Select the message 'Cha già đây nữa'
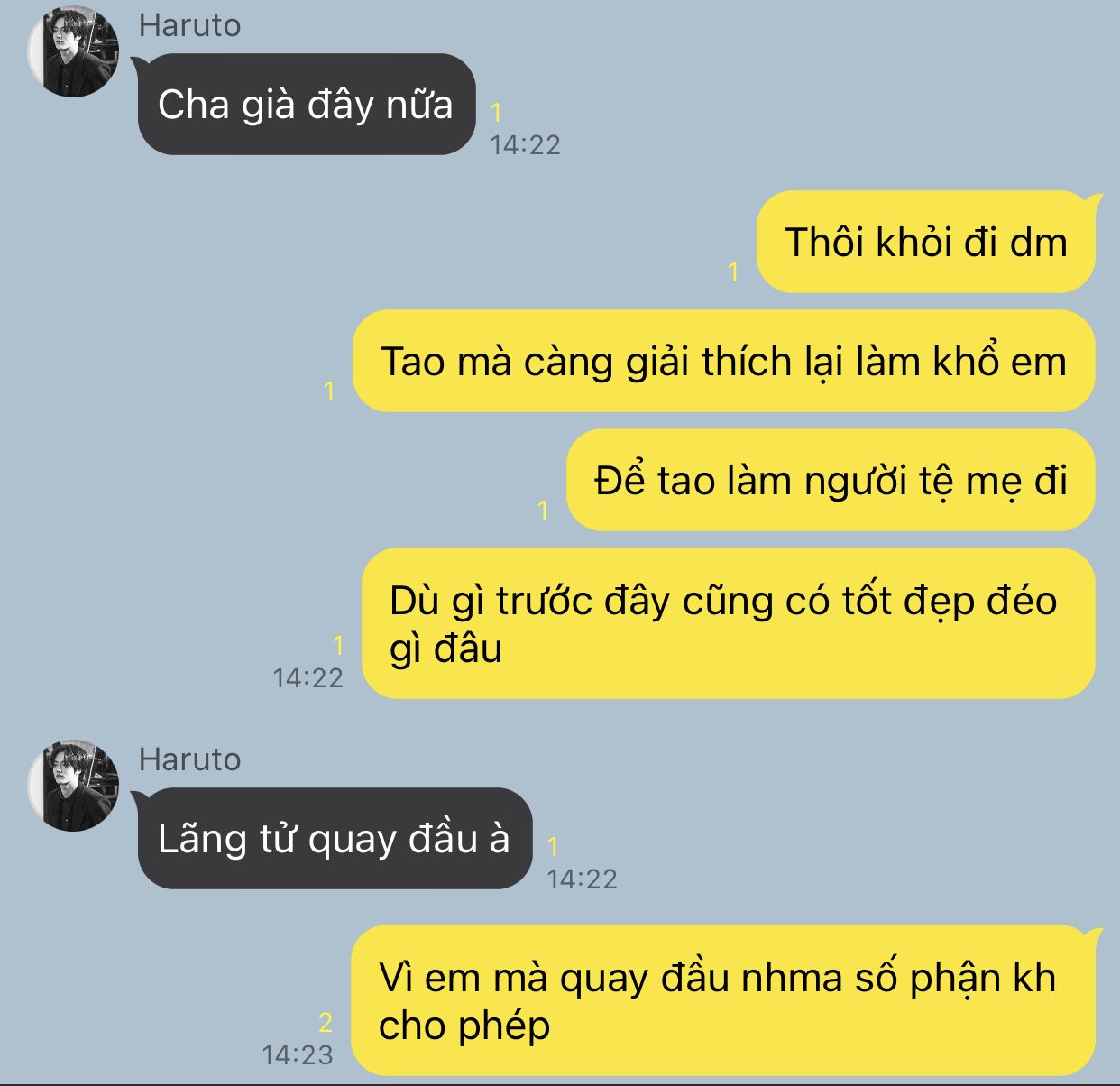Screen dimensions: 1120x1086 306,105
